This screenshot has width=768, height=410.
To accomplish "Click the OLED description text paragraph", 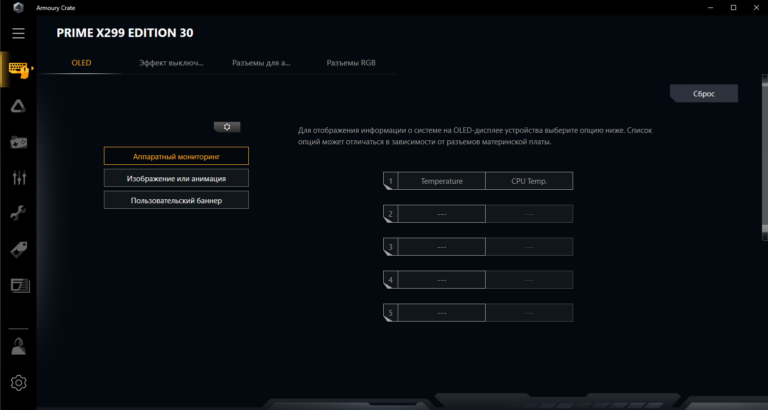I will pyautogui.click(x=475, y=137).
